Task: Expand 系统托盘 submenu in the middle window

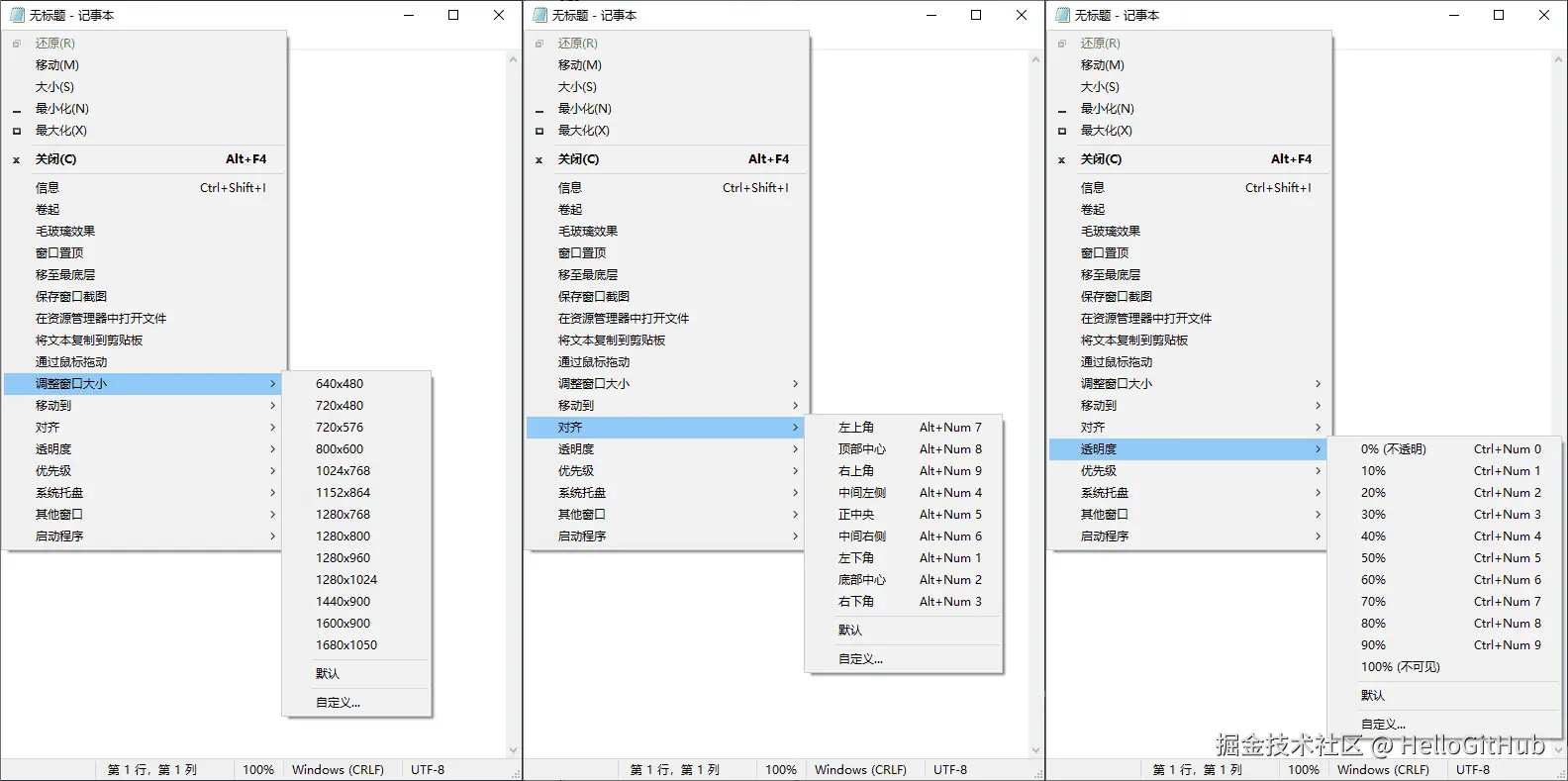Action: click(668, 493)
